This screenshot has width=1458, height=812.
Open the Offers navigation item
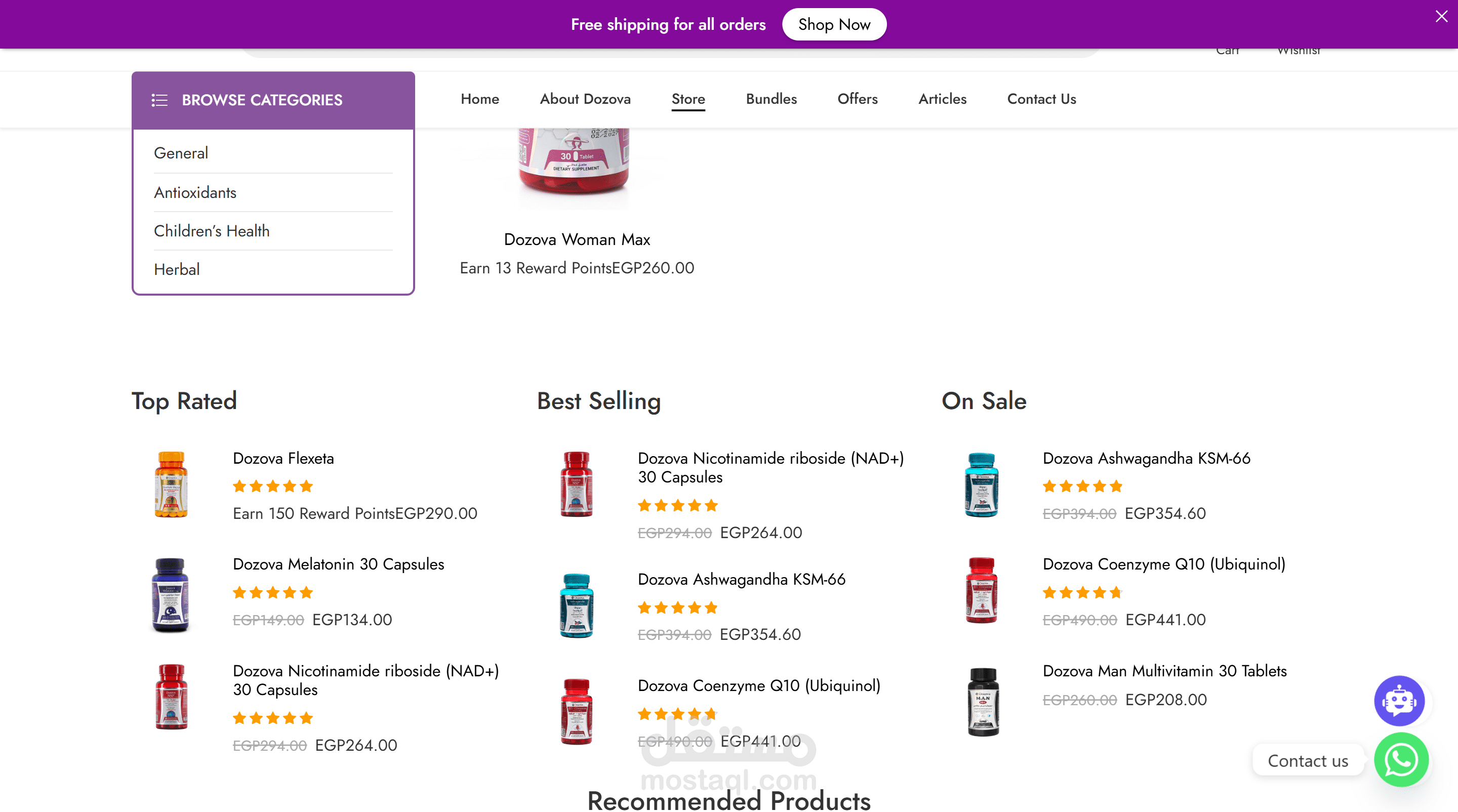(857, 99)
